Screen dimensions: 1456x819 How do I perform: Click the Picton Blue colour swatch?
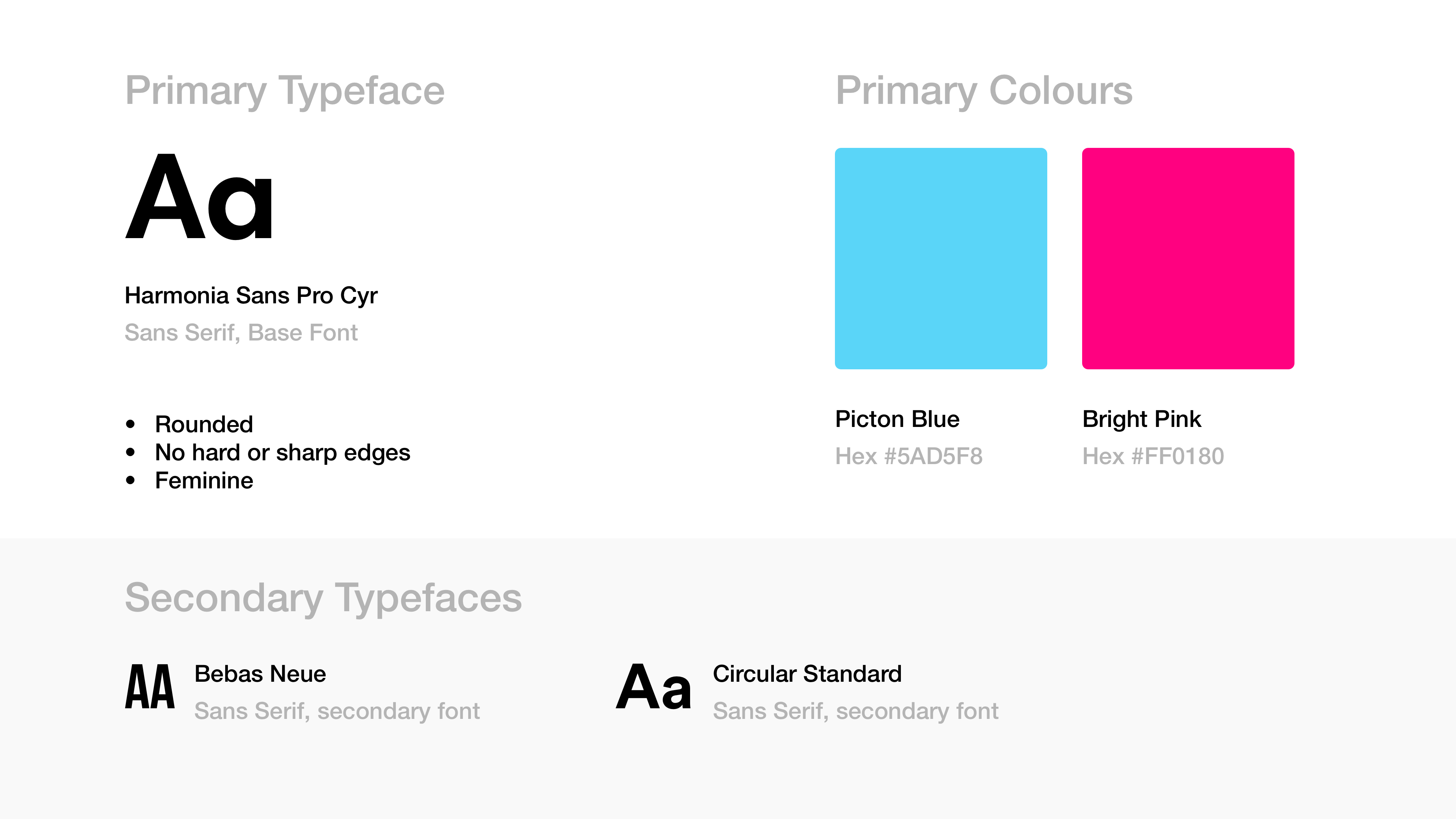coord(940,258)
